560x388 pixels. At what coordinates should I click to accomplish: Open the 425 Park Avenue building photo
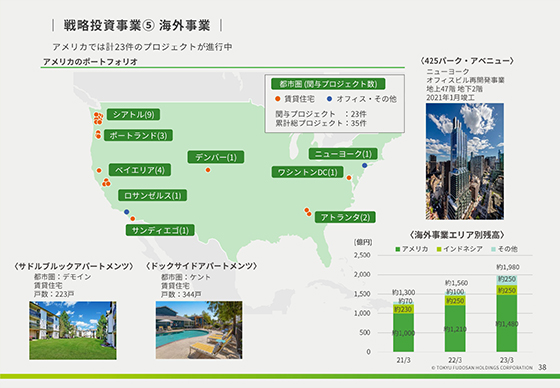[x=465, y=161]
